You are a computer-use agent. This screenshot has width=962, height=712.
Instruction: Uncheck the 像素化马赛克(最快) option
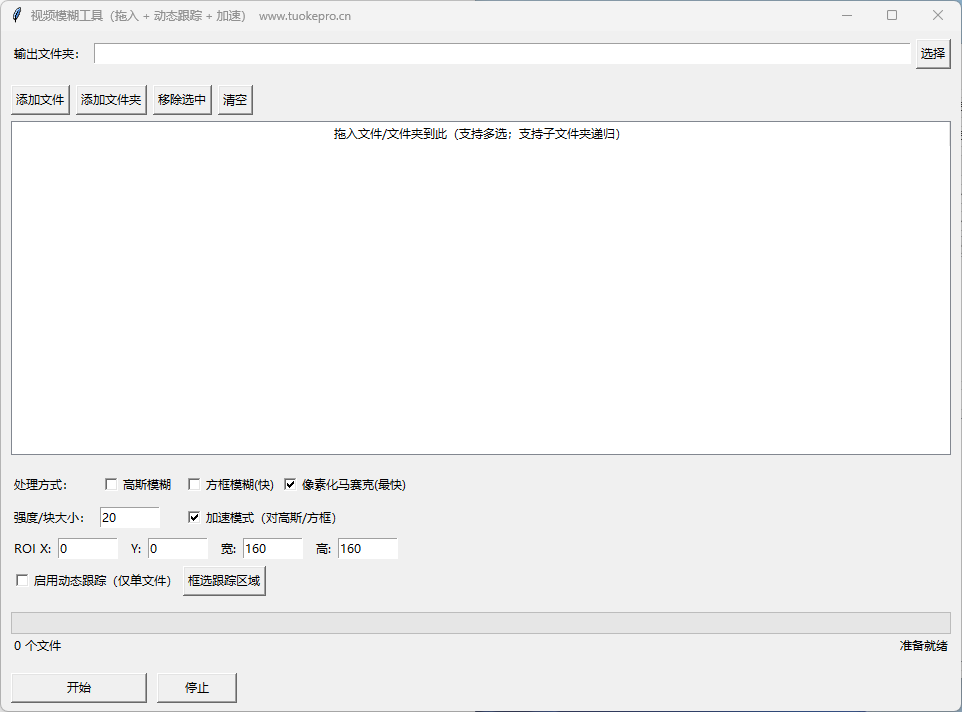(291, 485)
